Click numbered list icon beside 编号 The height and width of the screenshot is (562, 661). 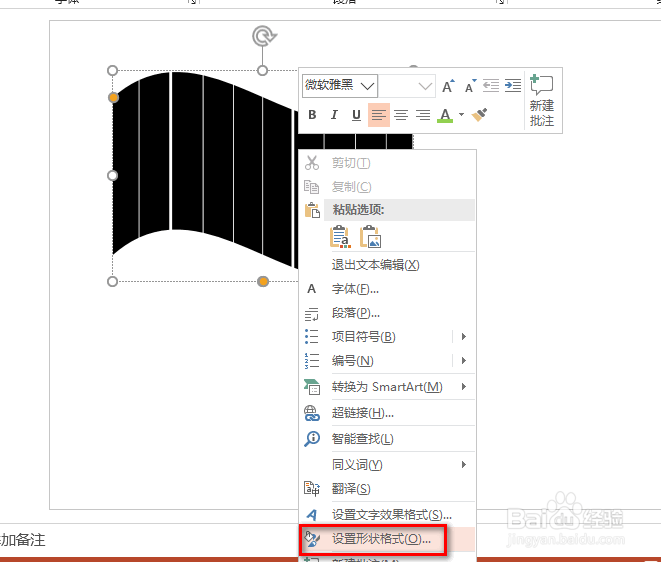click(x=312, y=361)
